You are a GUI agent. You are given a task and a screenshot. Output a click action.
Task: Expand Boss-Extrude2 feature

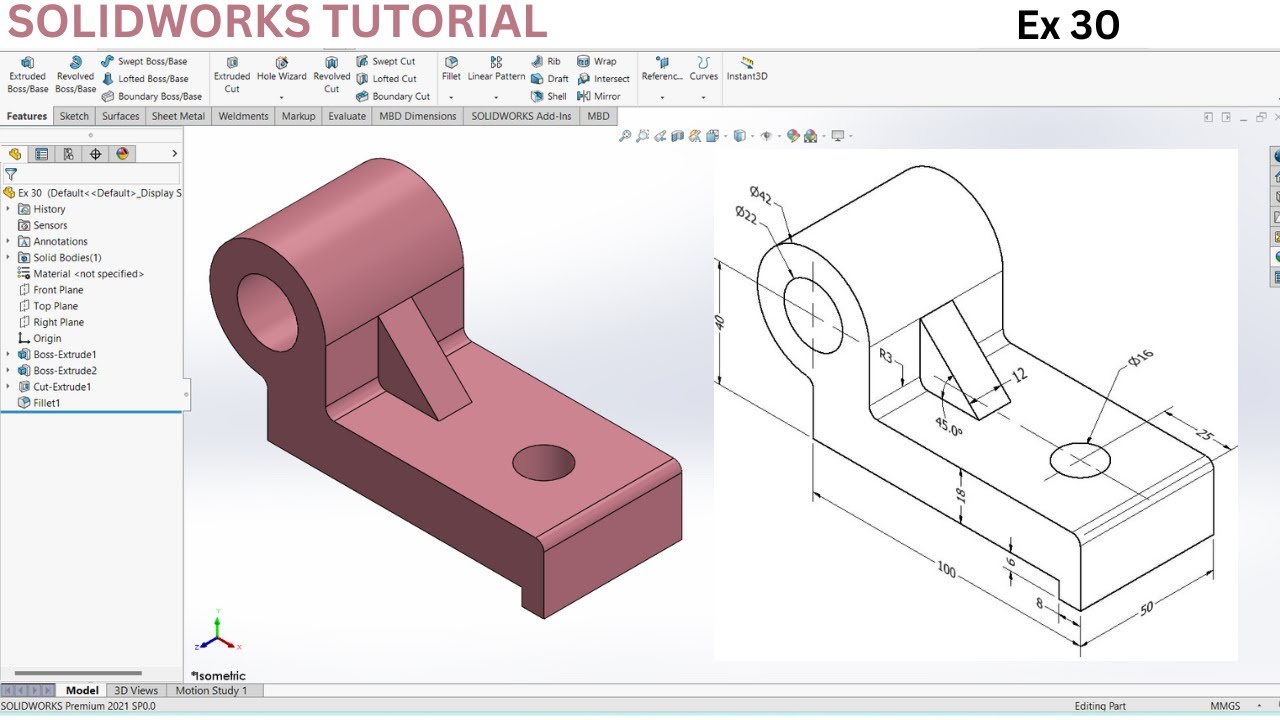coord(9,370)
